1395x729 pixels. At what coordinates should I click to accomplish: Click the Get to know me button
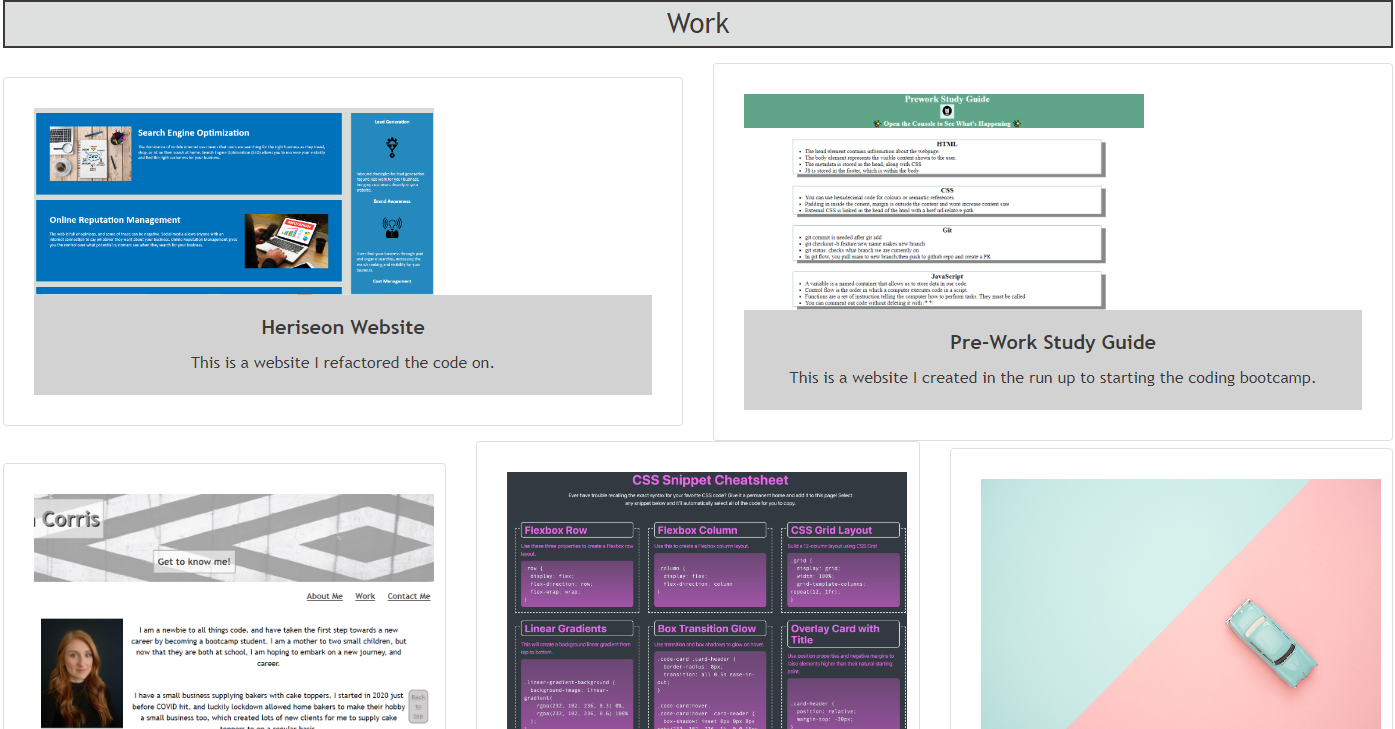pos(196,561)
